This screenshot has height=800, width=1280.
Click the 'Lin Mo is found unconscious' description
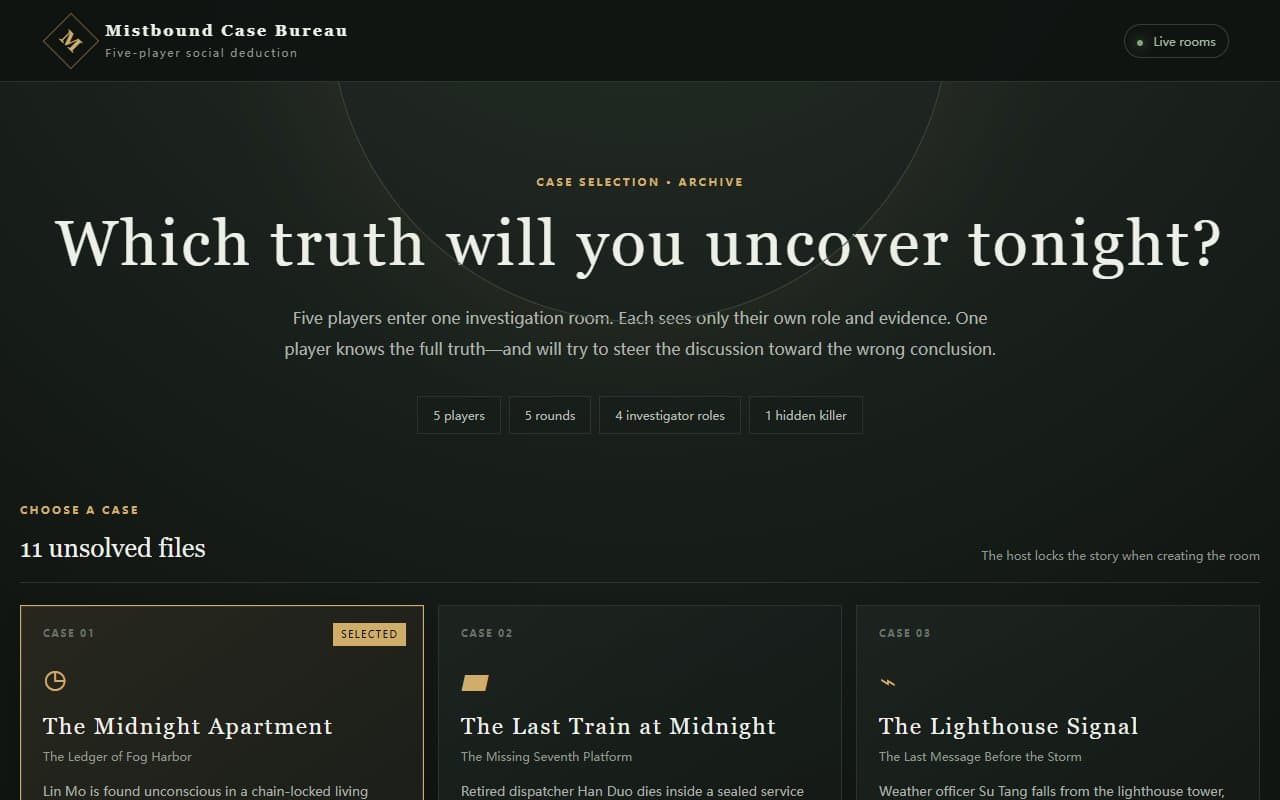click(x=205, y=791)
